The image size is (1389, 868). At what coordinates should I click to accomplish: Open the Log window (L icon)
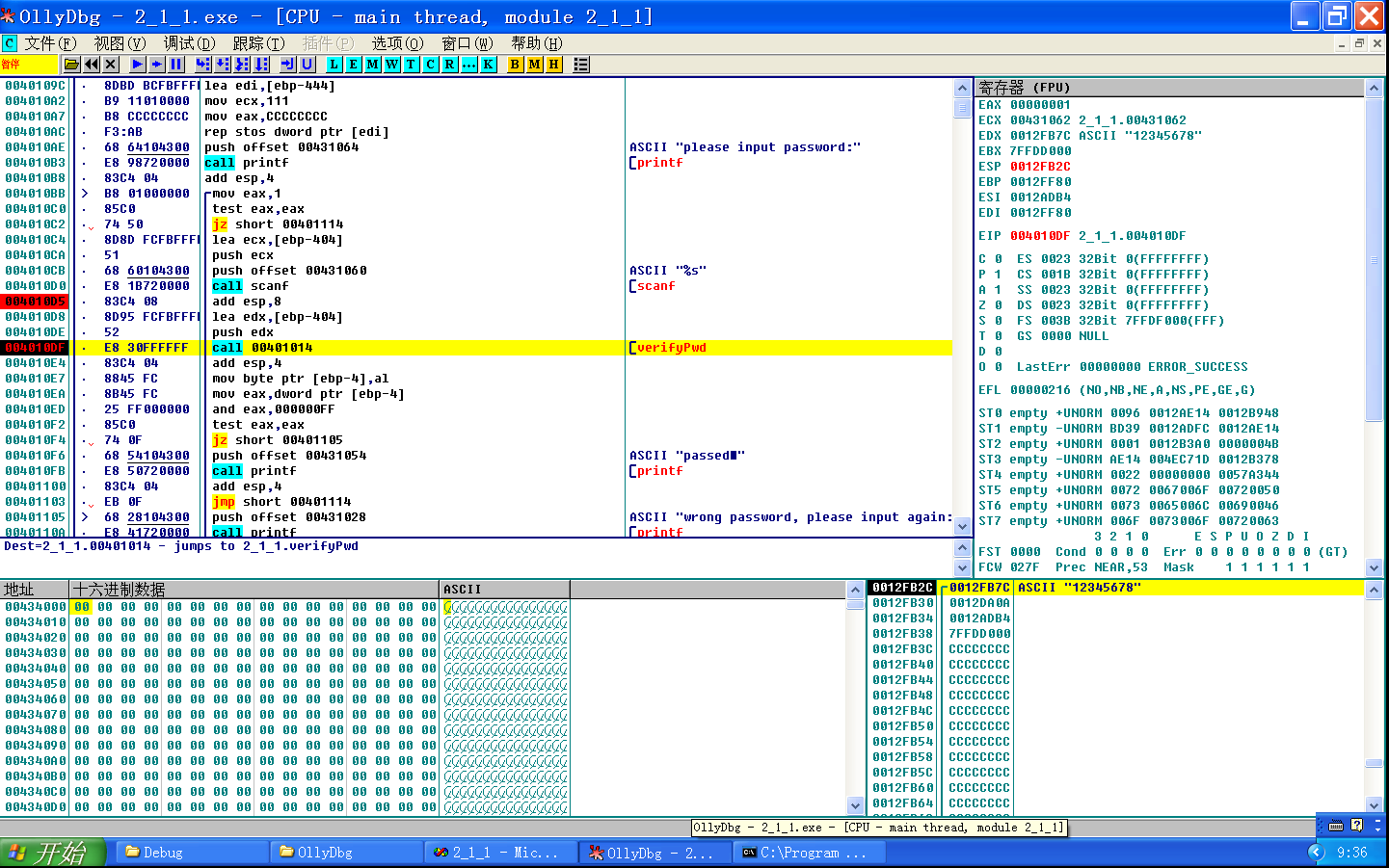[x=334, y=65]
